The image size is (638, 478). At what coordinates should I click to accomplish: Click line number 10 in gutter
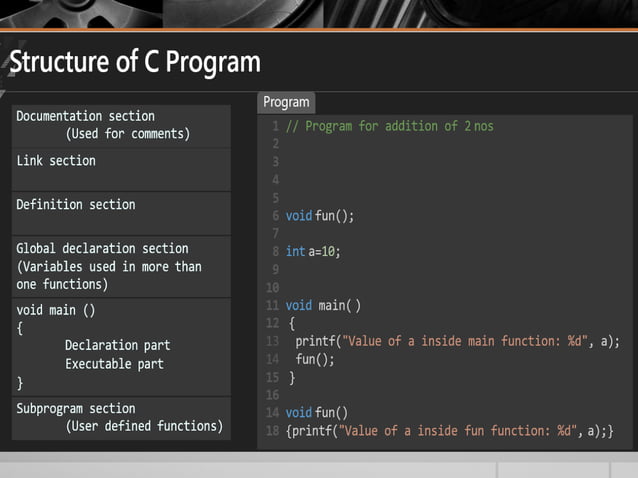click(272, 288)
